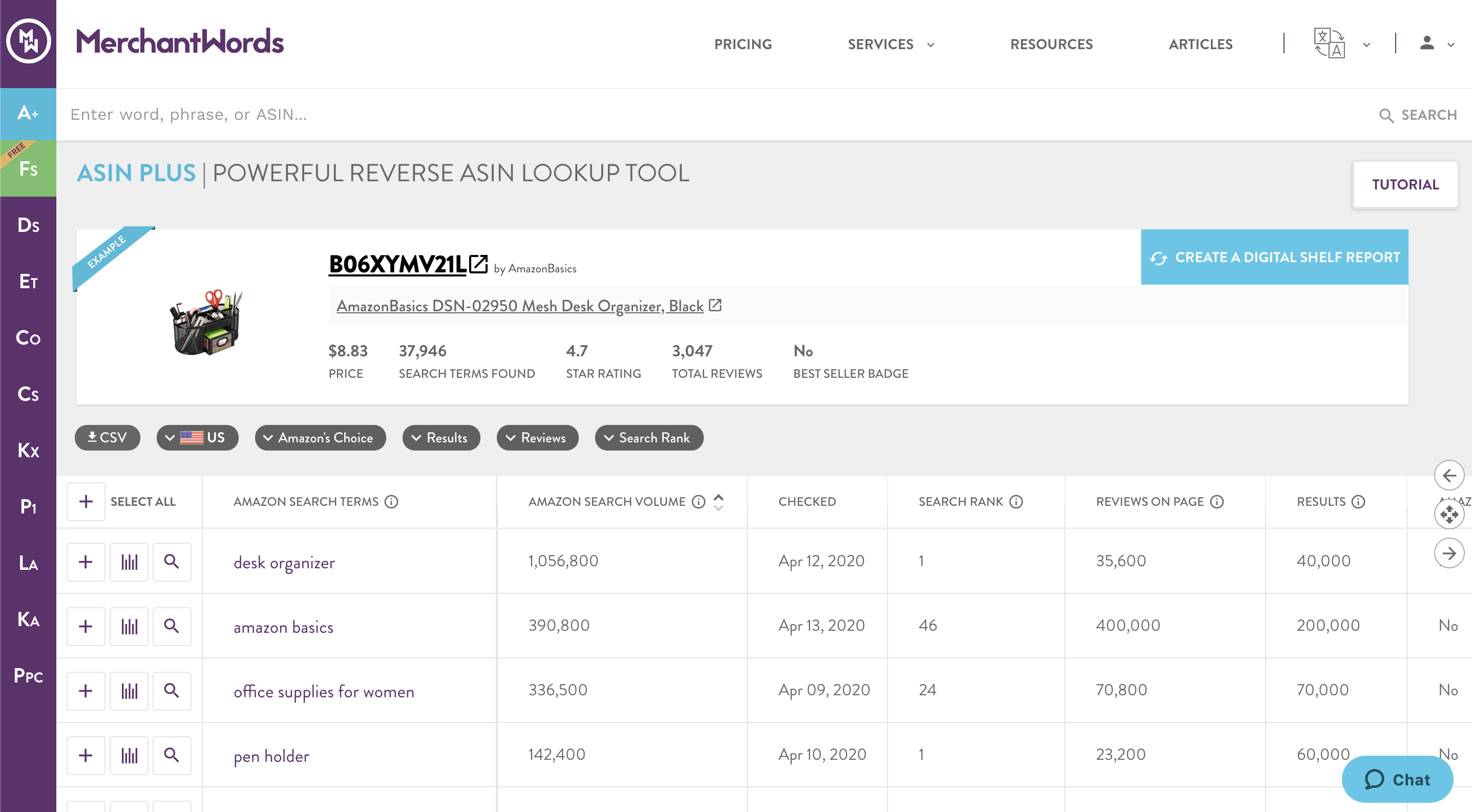Click the four-way move icon circle

pyautogui.click(x=1449, y=515)
